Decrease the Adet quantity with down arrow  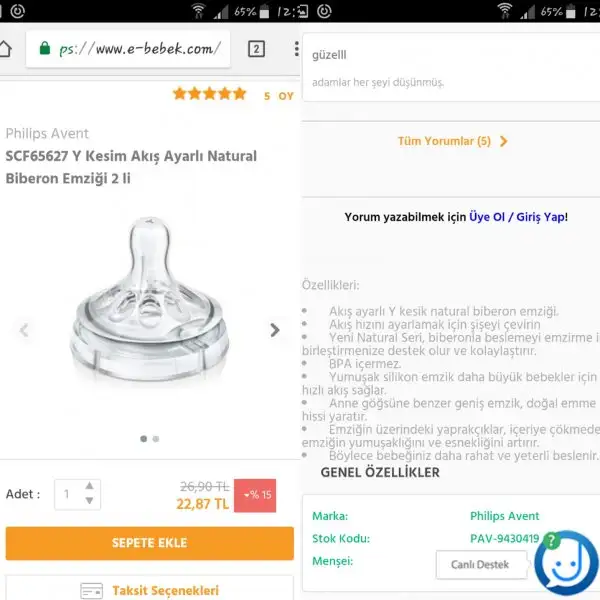[89, 501]
